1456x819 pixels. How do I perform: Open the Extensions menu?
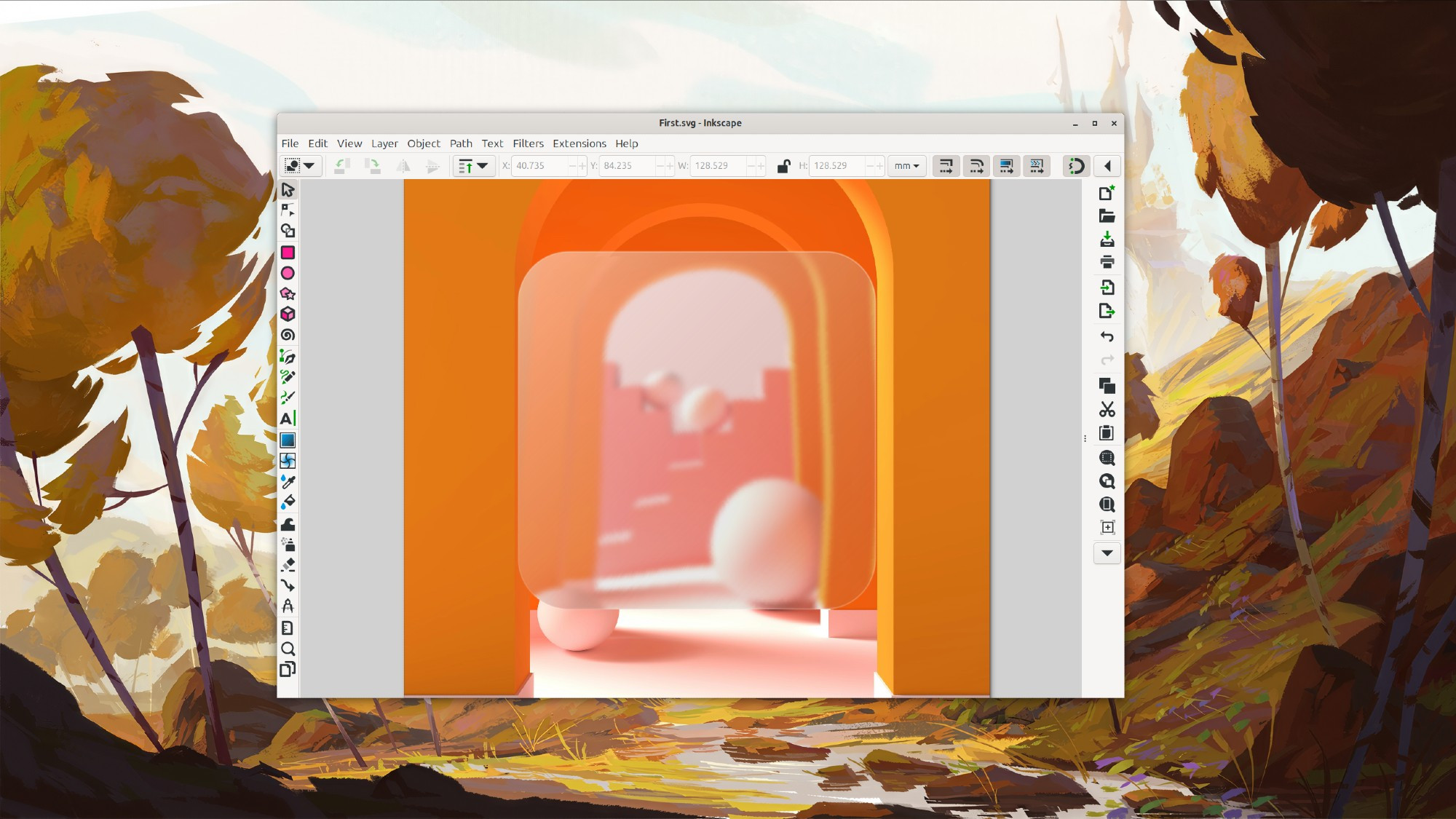(x=579, y=143)
